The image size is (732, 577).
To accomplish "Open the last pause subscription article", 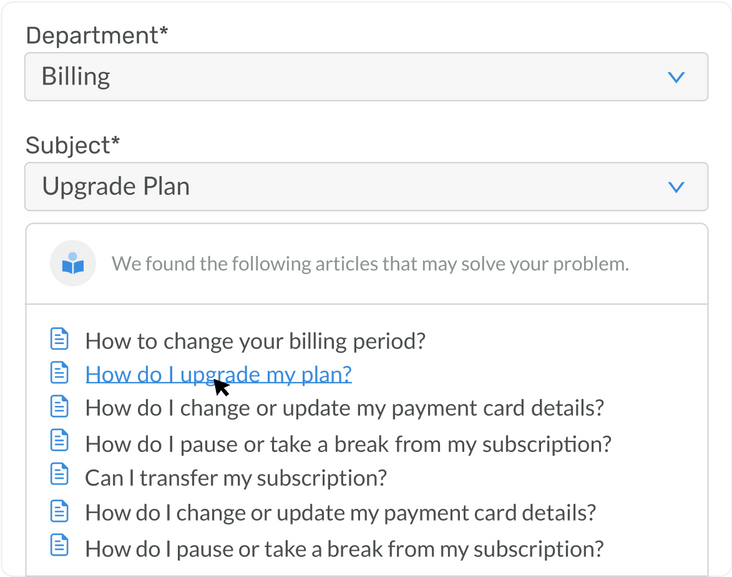I will [x=344, y=548].
